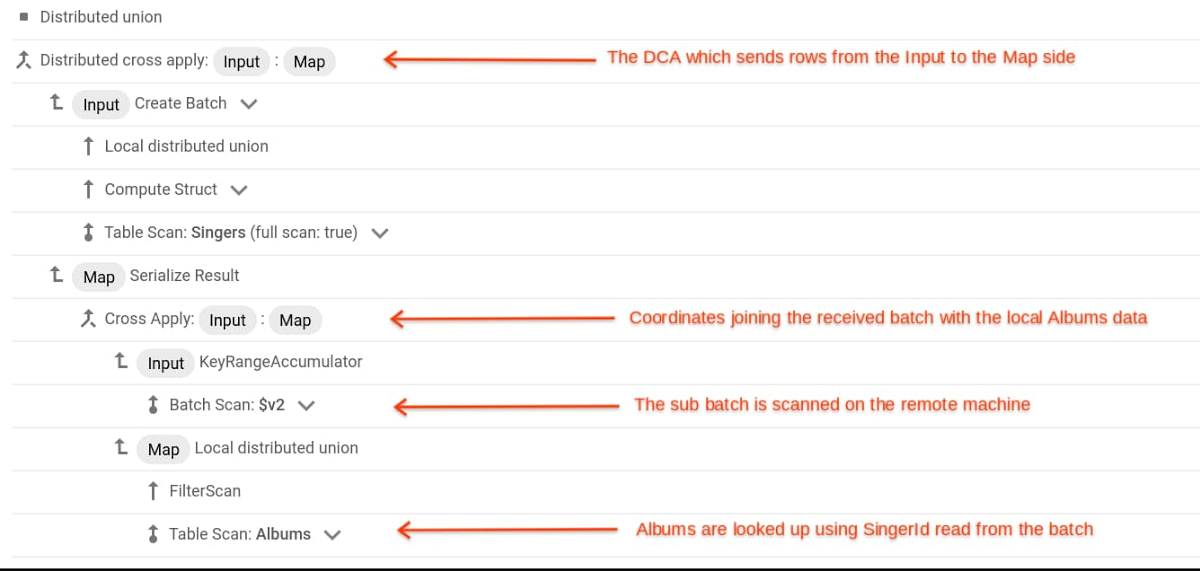Click the Local distributed union up-arrow icon under Create Batch
The height and width of the screenshot is (571, 1200).
(x=89, y=146)
